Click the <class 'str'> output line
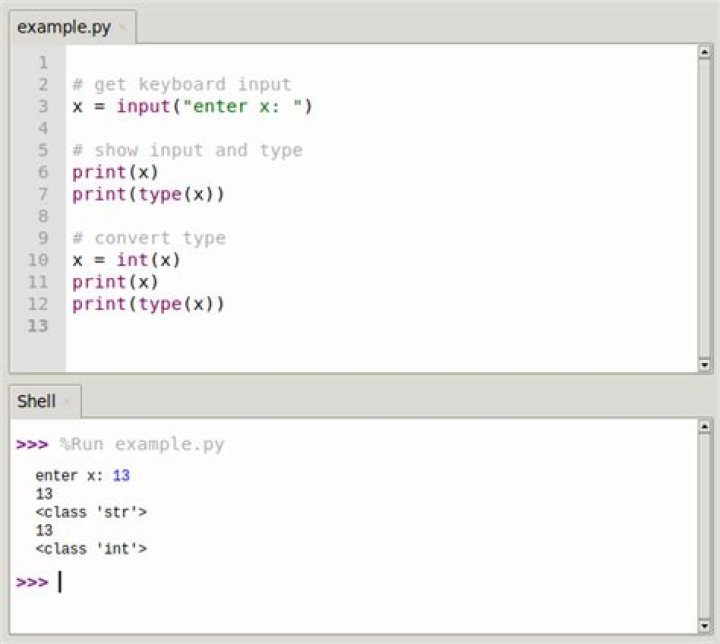 coord(91,512)
